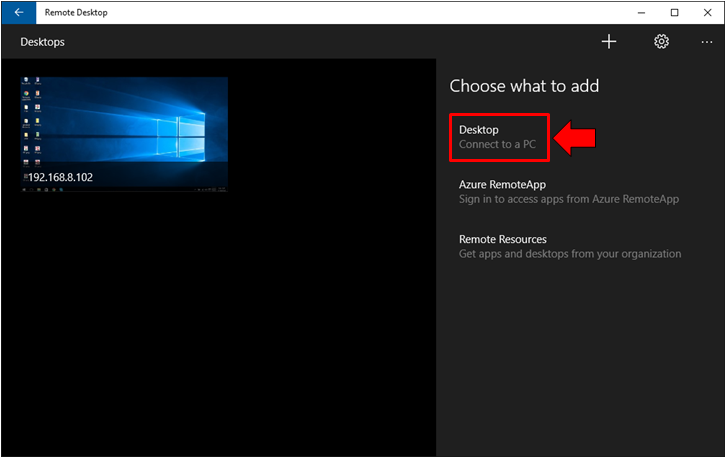Viewport: 726px width, 458px height.
Task: Open settings with the gear icon
Action: (661, 42)
